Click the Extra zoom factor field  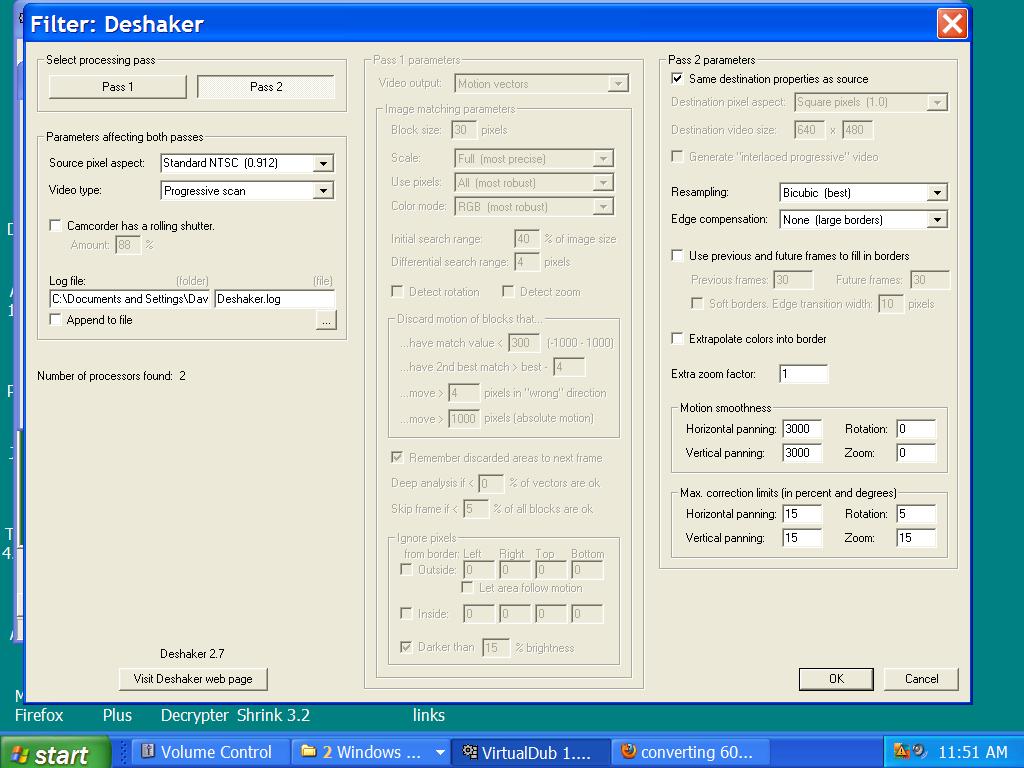point(804,374)
